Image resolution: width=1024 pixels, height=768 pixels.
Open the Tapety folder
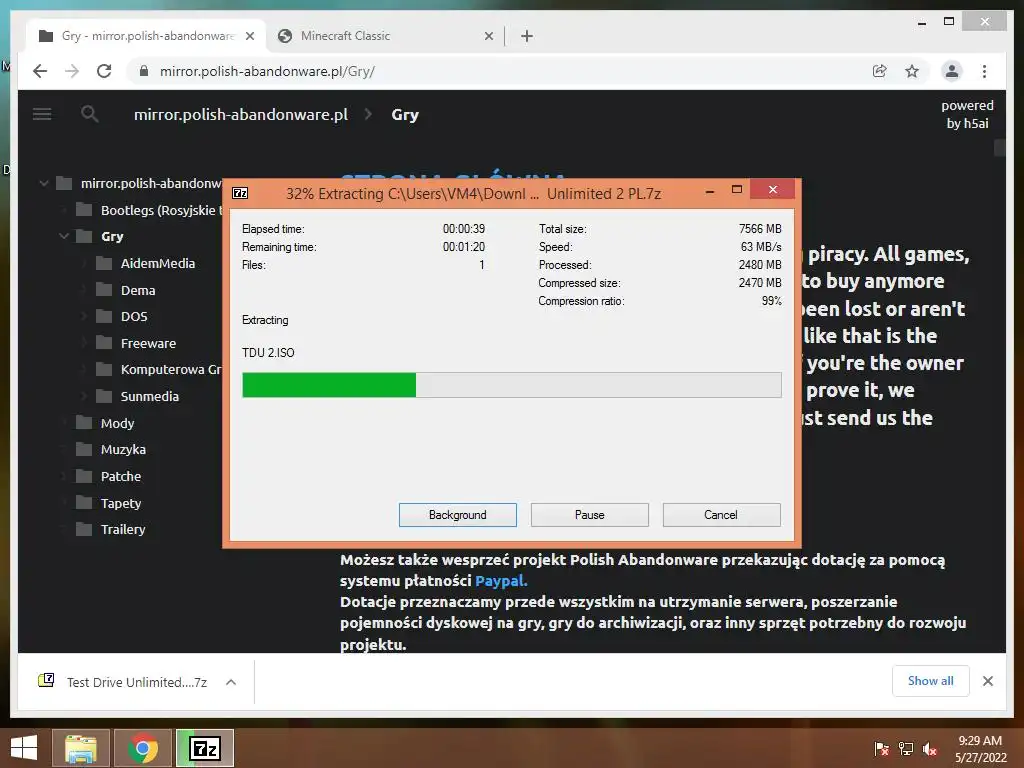121,503
